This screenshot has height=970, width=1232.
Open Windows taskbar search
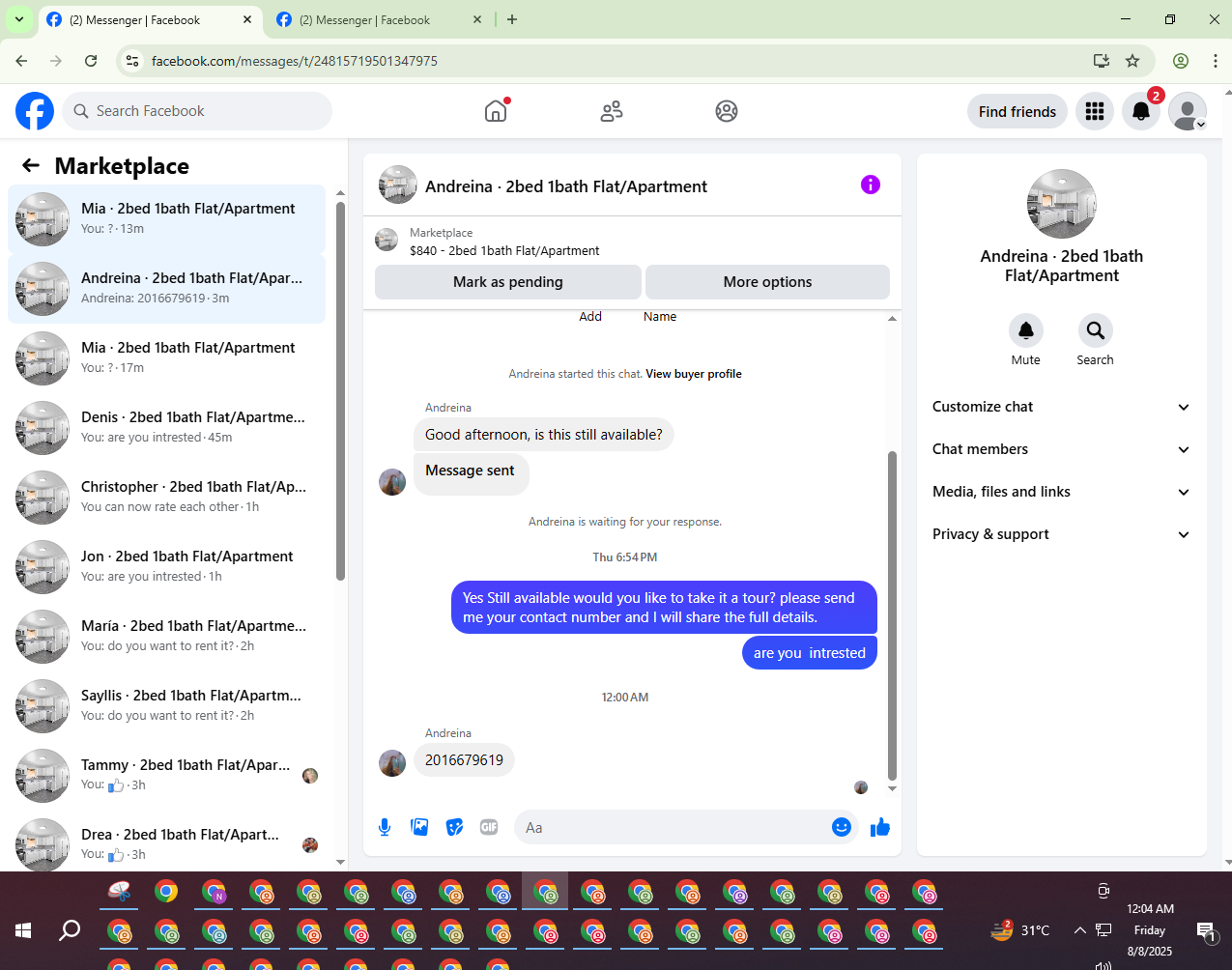(x=70, y=930)
